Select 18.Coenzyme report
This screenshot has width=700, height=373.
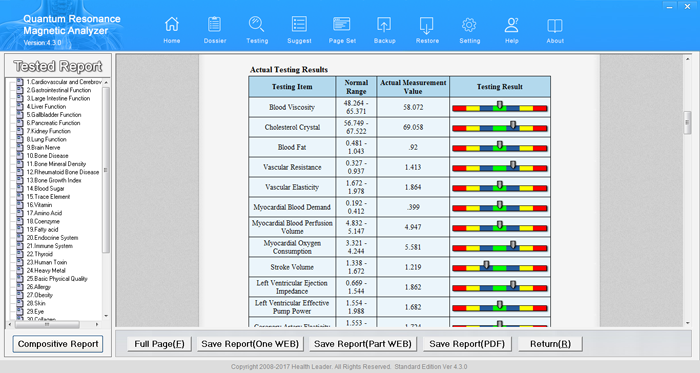click(x=43, y=221)
